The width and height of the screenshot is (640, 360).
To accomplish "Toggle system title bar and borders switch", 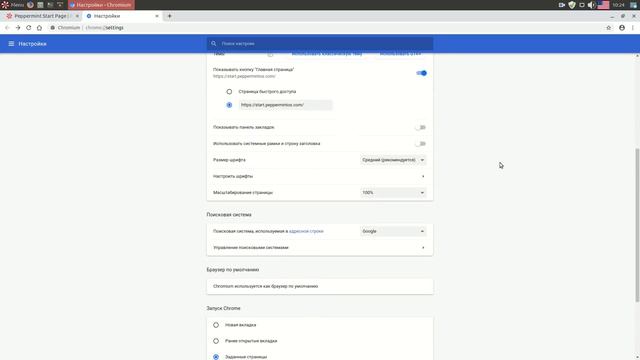I will 420,144.
